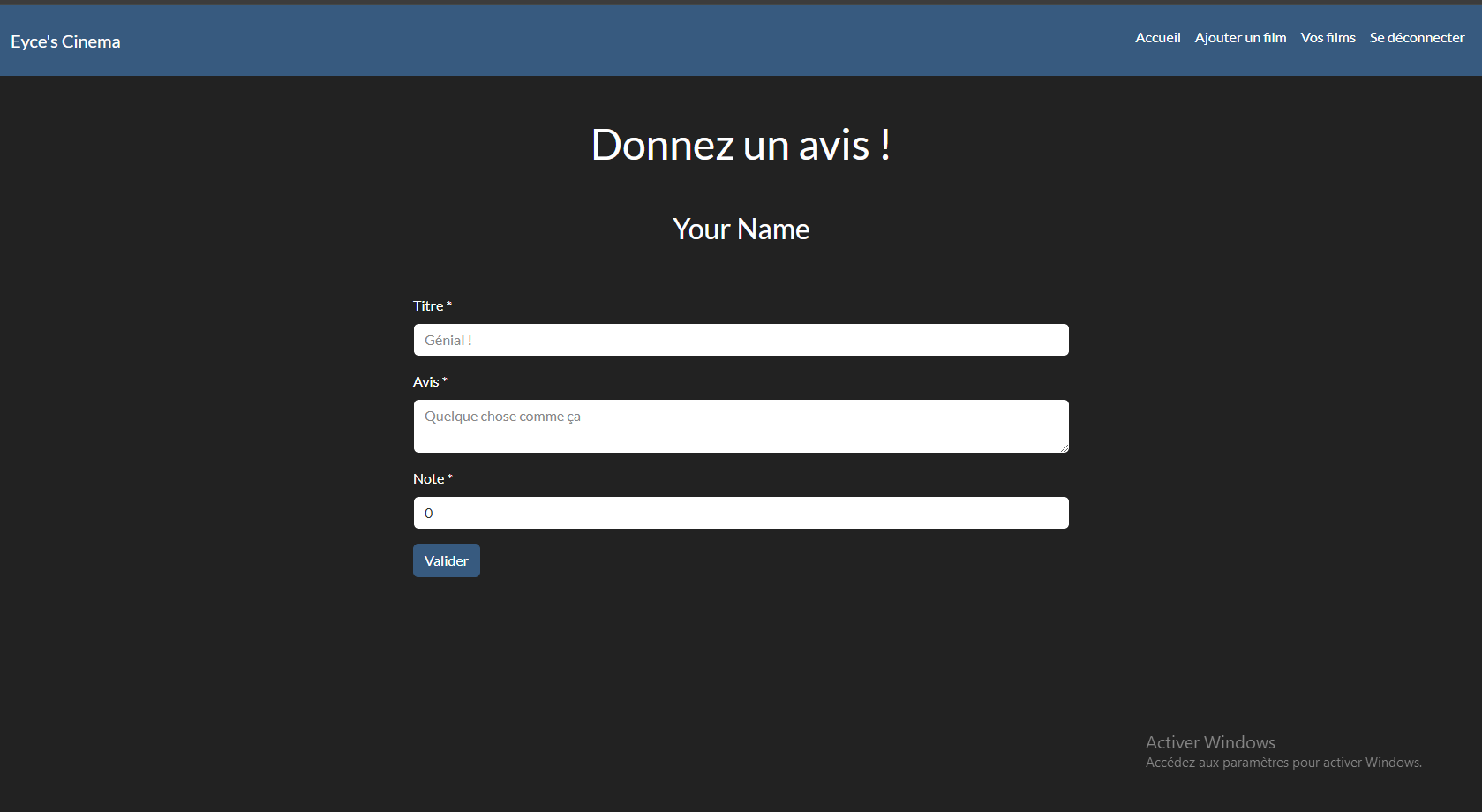Image resolution: width=1482 pixels, height=812 pixels.
Task: Select "Ajouter un film" in the navbar
Action: tap(1240, 37)
